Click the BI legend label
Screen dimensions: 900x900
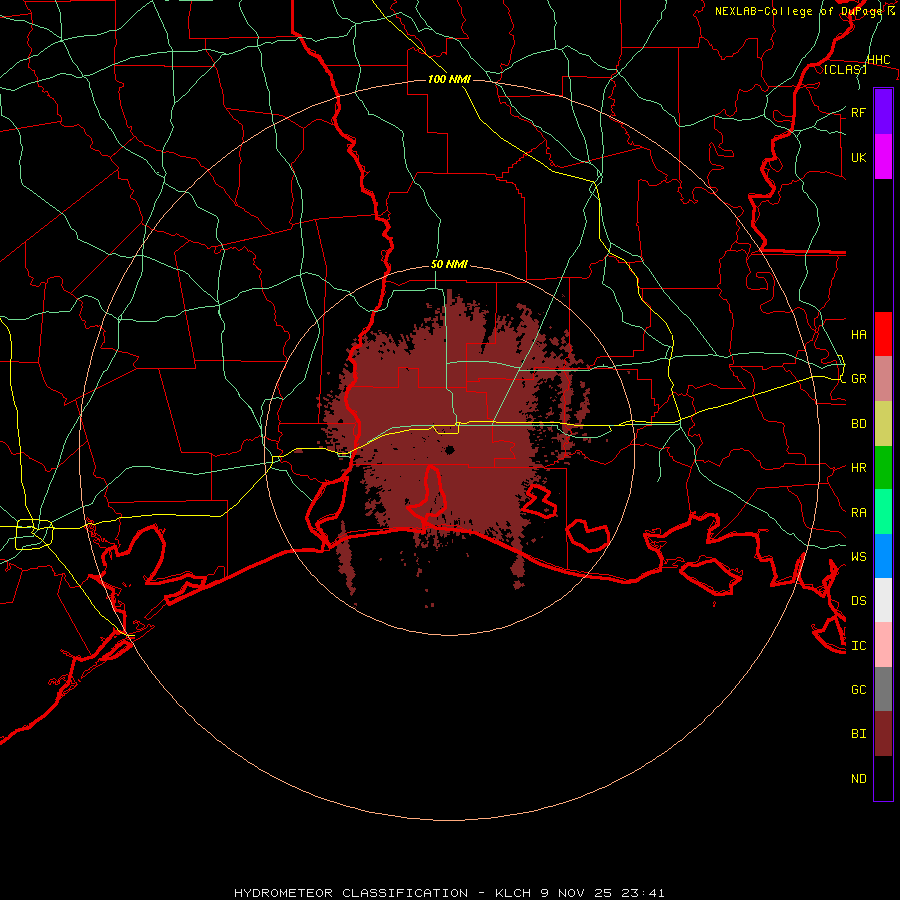(x=858, y=734)
